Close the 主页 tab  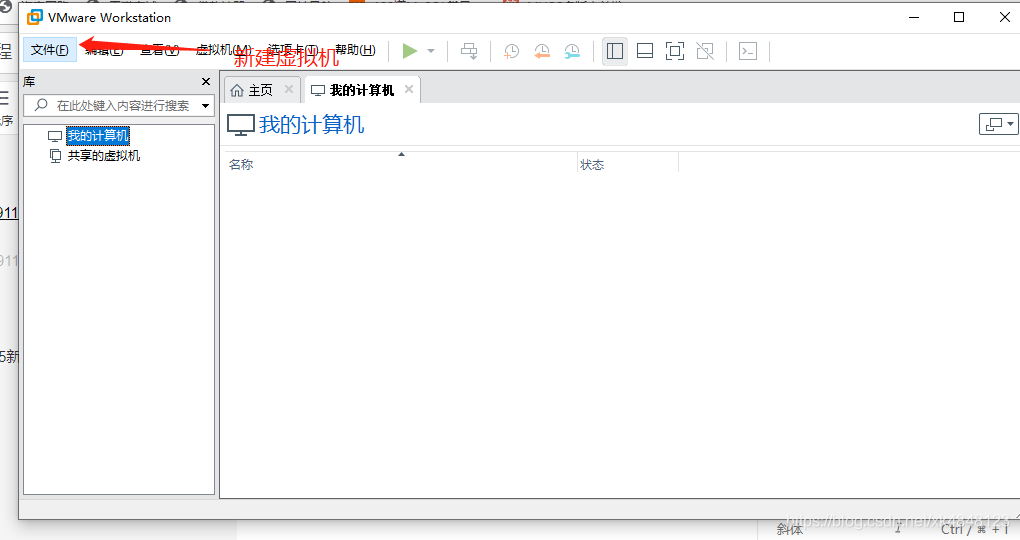click(289, 89)
